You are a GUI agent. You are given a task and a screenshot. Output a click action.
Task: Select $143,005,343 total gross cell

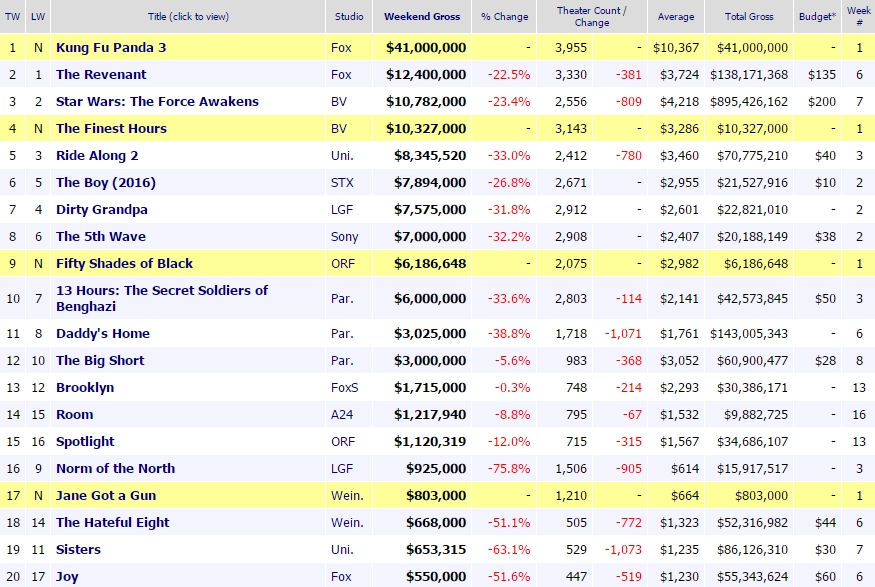pos(749,333)
